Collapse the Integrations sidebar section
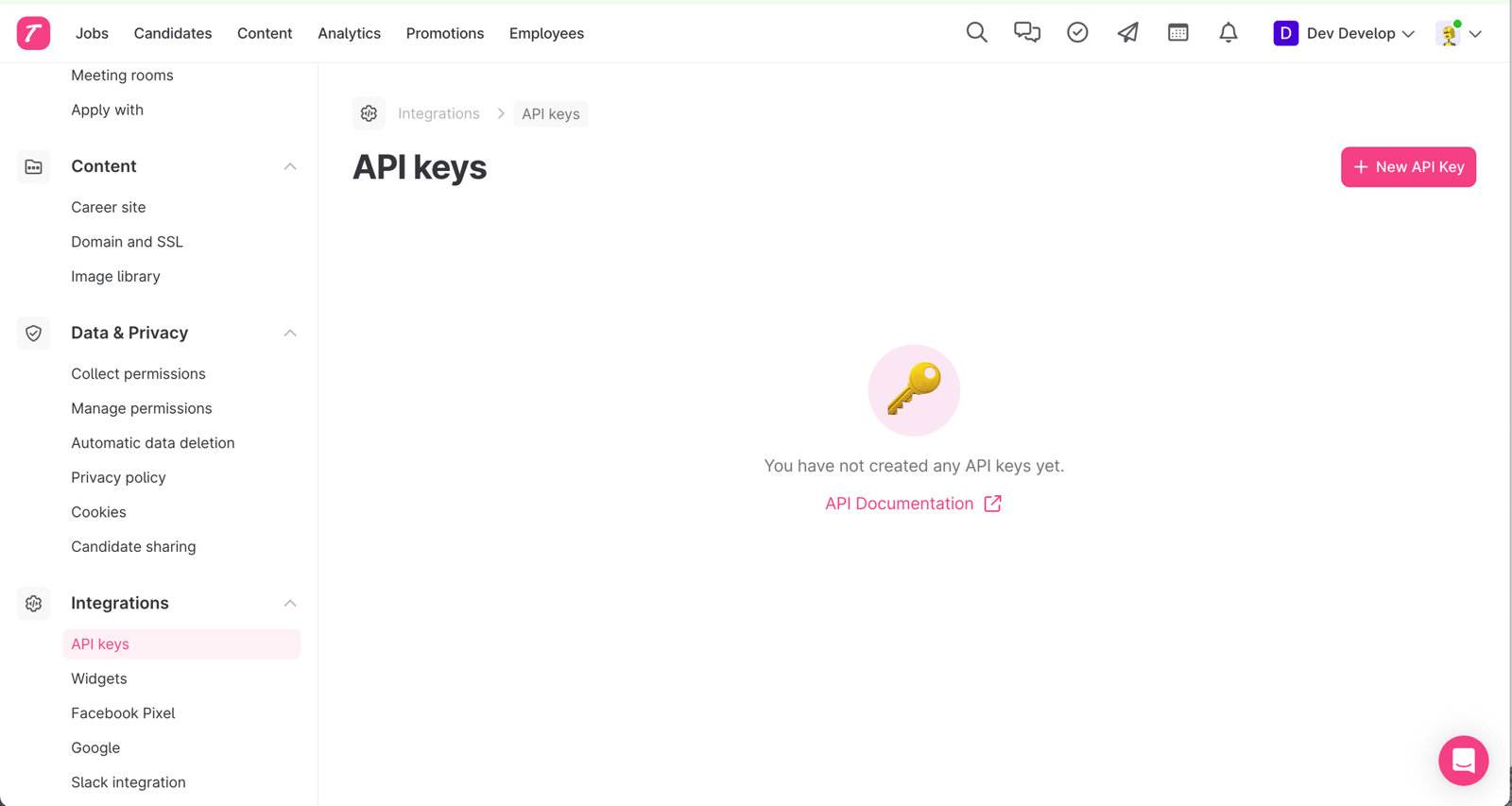 (290, 603)
